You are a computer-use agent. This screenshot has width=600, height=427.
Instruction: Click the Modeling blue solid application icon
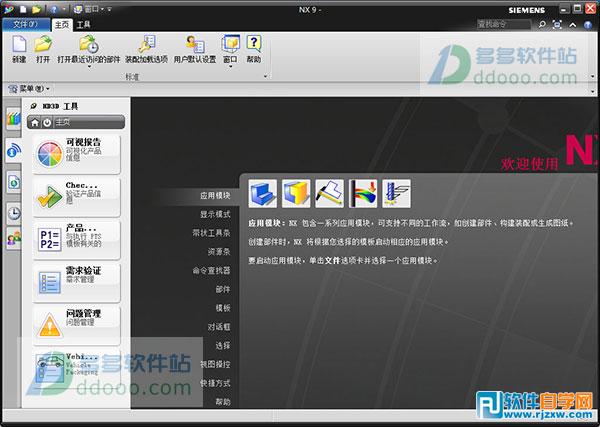tap(262, 194)
